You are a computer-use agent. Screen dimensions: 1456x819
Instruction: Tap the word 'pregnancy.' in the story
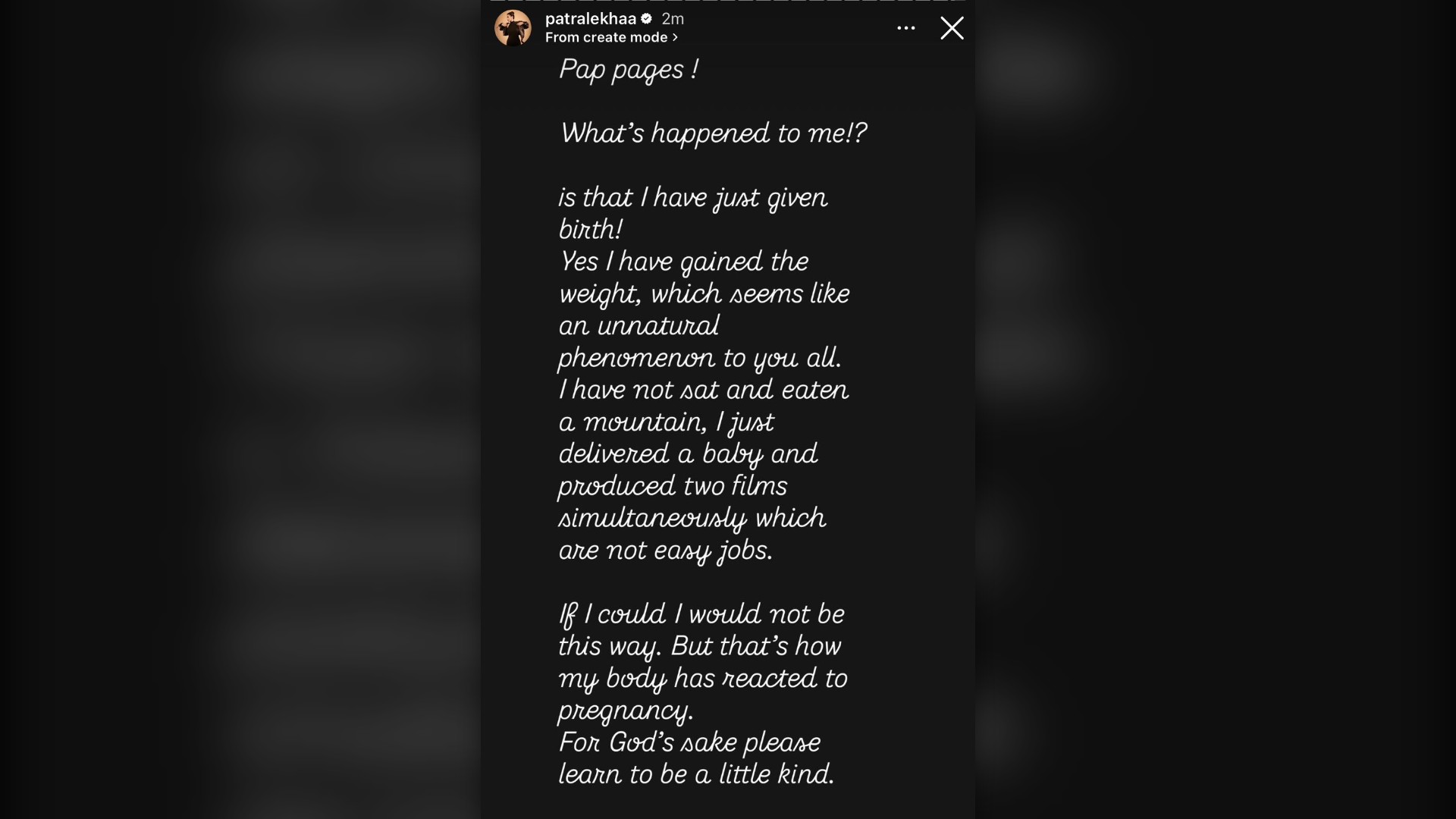[626, 711]
